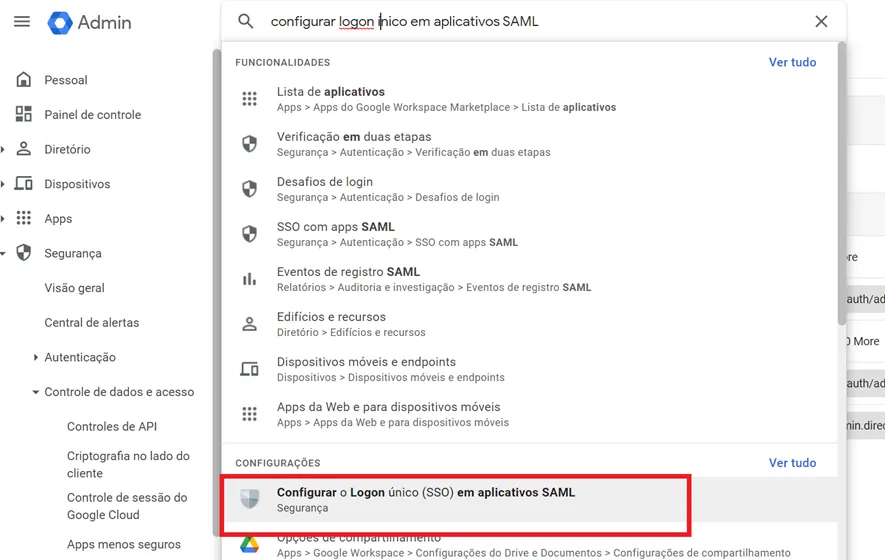Click the Dispositivos devices icon in sidebar
Screen dimensions: 885x560
[24, 183]
